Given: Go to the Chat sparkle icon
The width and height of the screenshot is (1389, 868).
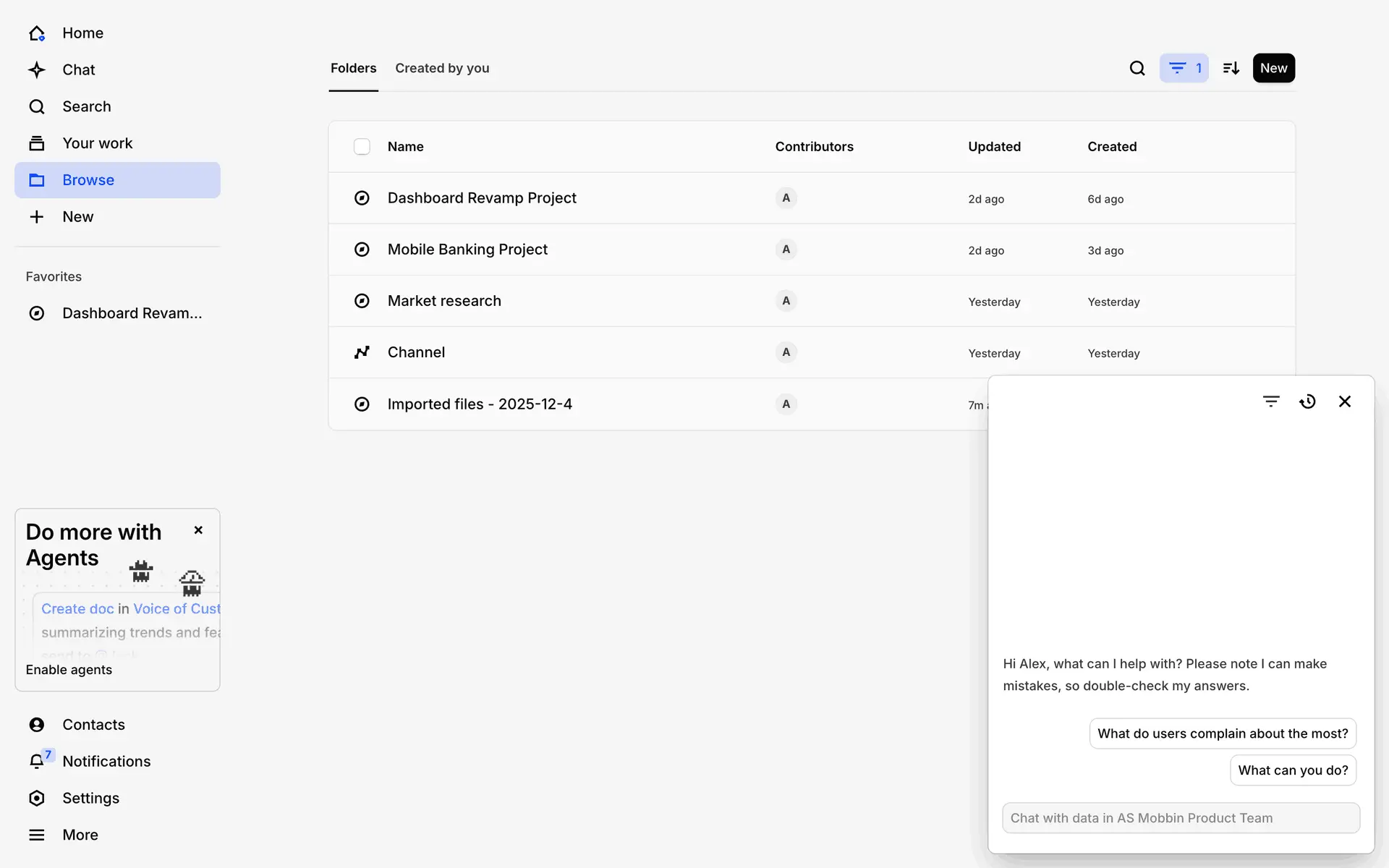Looking at the screenshot, I should [37, 69].
